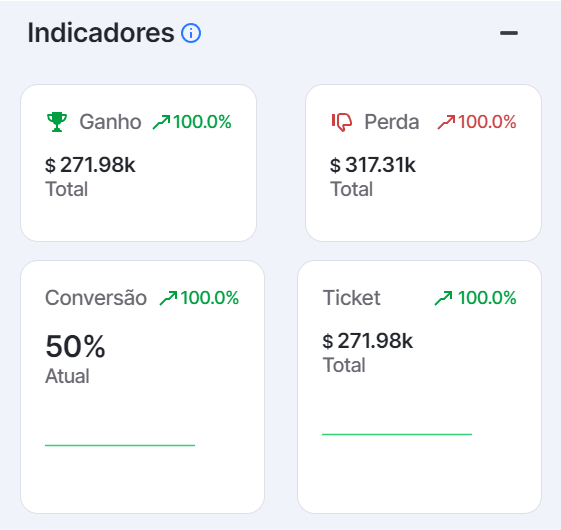The height and width of the screenshot is (530, 561).
Task: Select the Ganho card title
Action: 110,122
